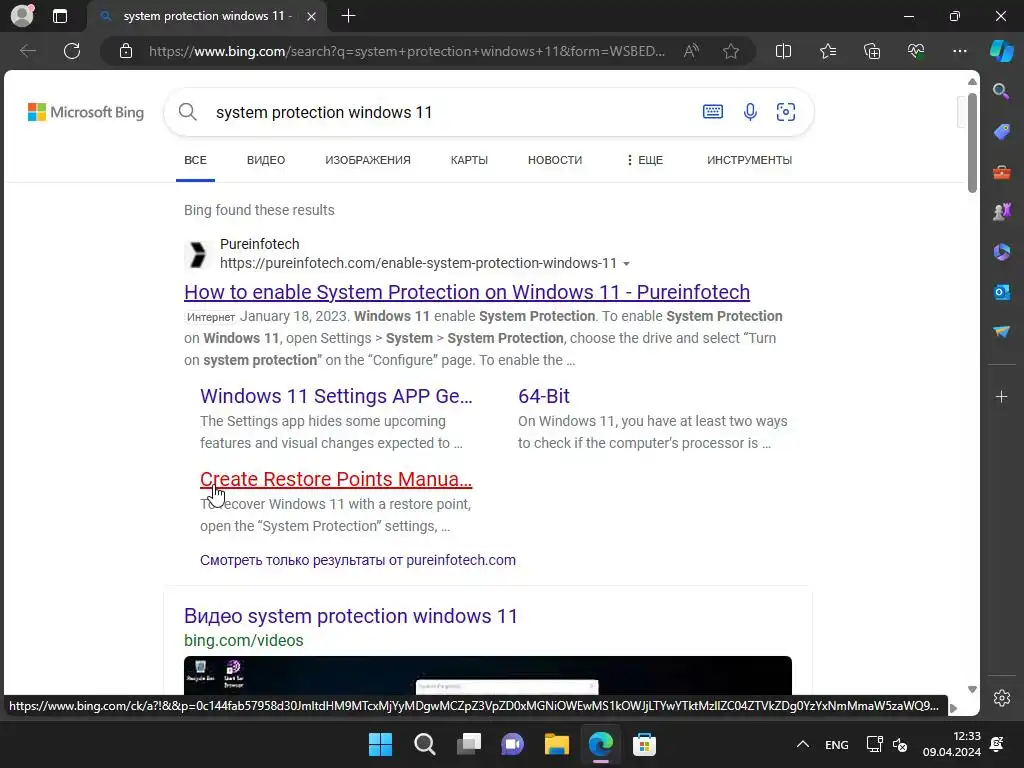1024x768 pixels.
Task: Start visual search camera icon
Action: click(786, 112)
